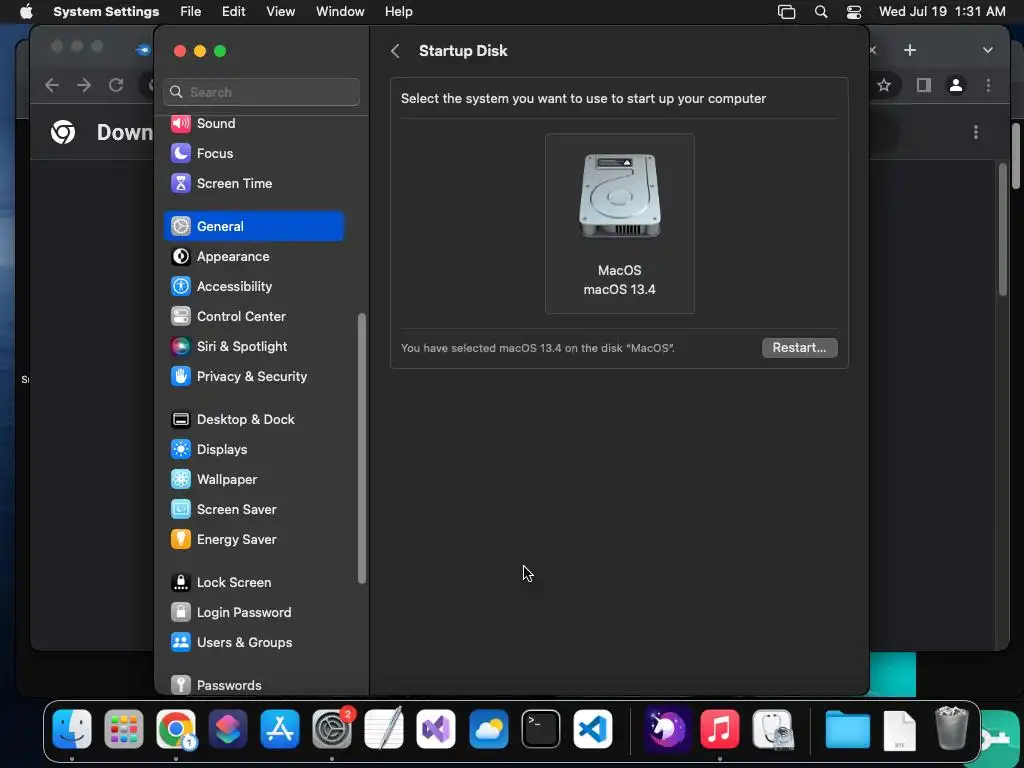The height and width of the screenshot is (768, 1024).
Task: Bookmark this page in Chrome
Action: point(884,85)
